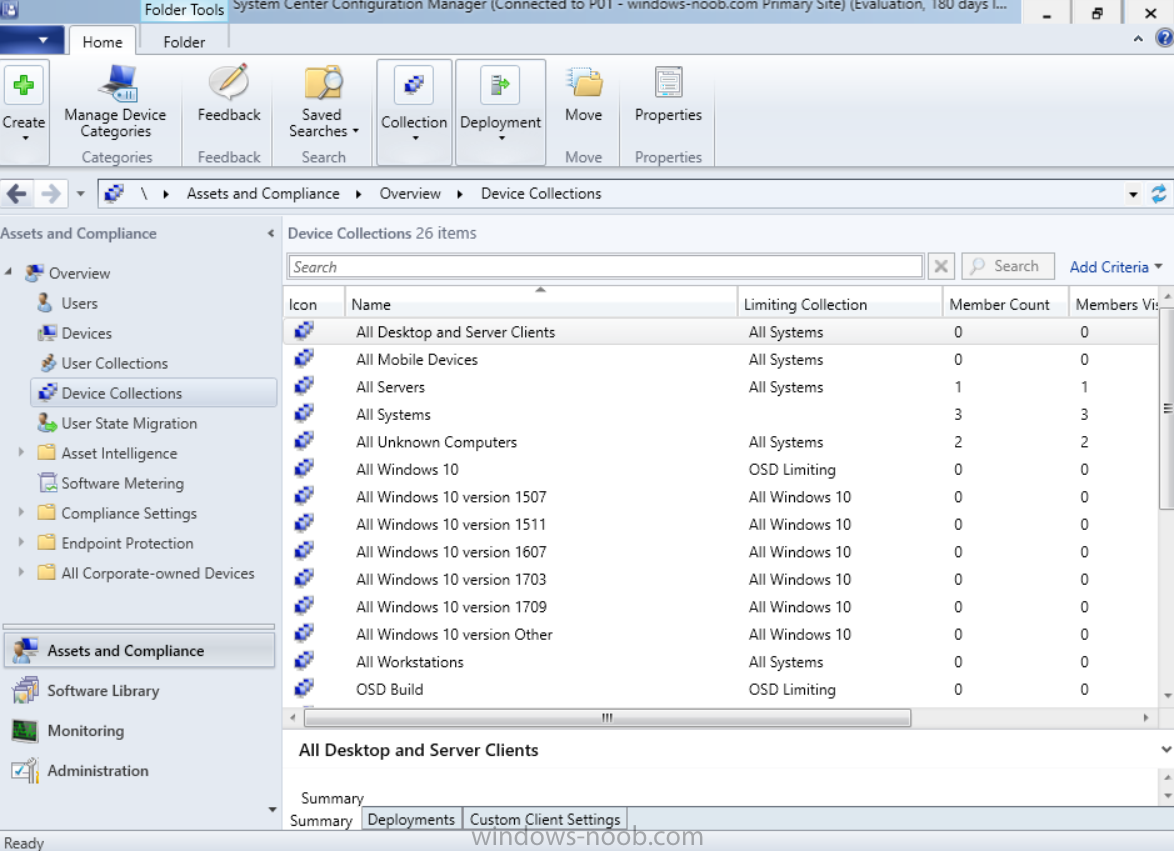Collapse the navigation pane with the arrow
Viewport: 1174px width, 851px height.
click(270, 234)
